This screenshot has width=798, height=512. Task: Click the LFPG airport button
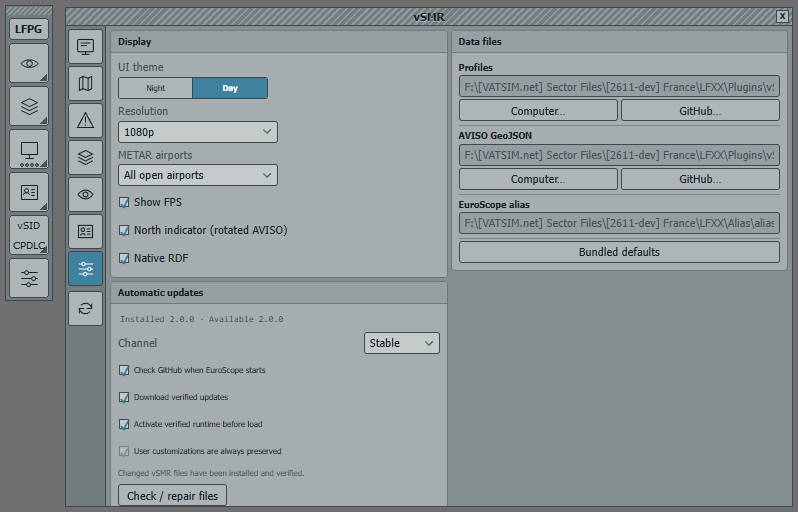28,29
